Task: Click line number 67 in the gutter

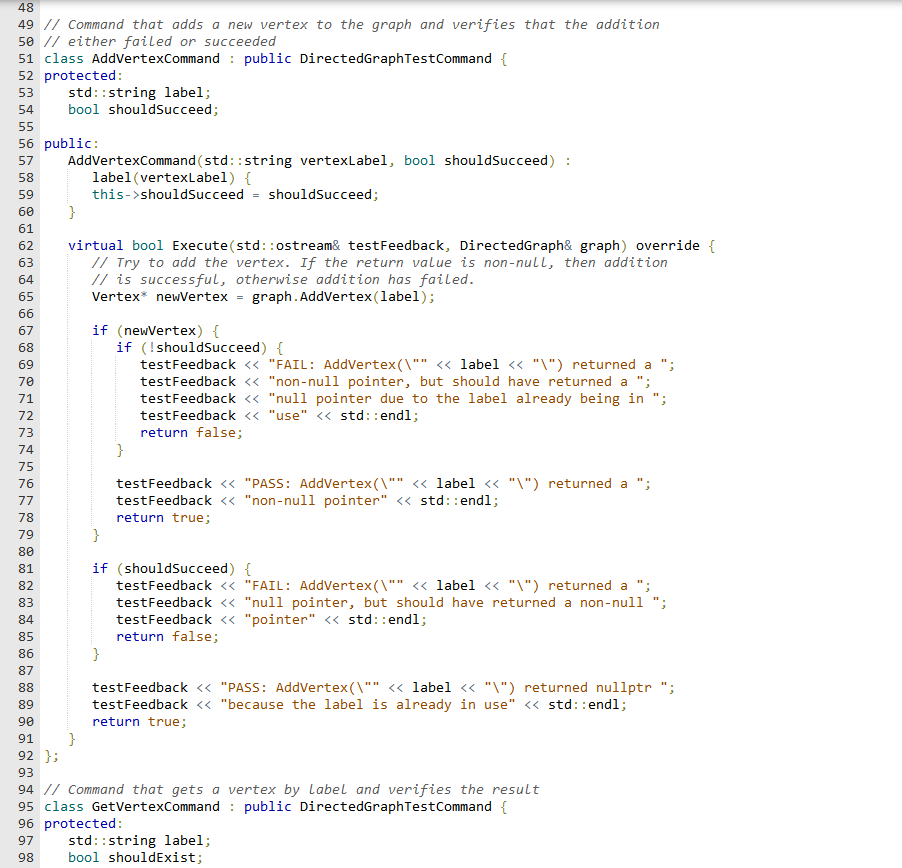Action: click(x=25, y=329)
